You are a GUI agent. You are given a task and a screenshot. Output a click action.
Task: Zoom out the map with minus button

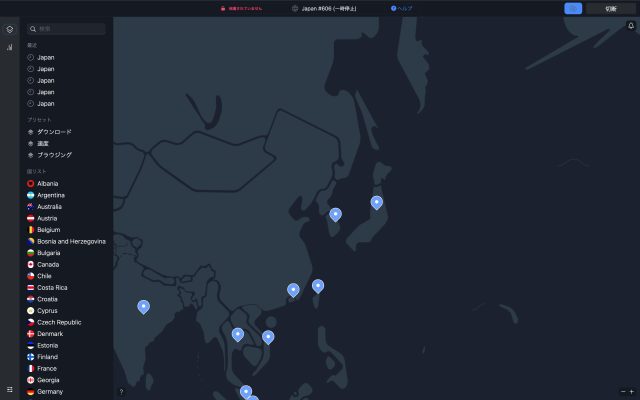click(x=622, y=391)
